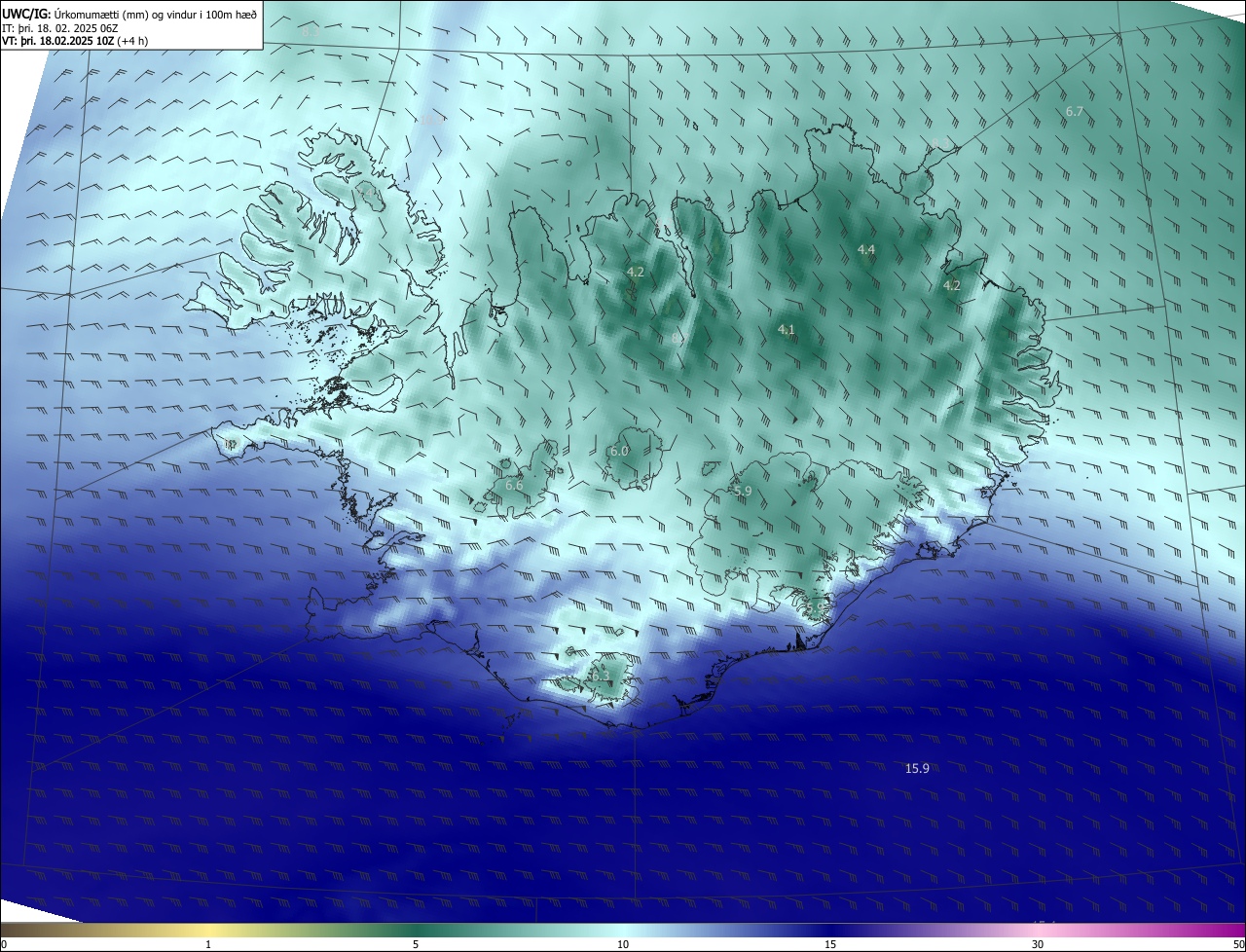Click the 6.3 value label on the map
This screenshot has height=952, width=1246.
[600, 676]
